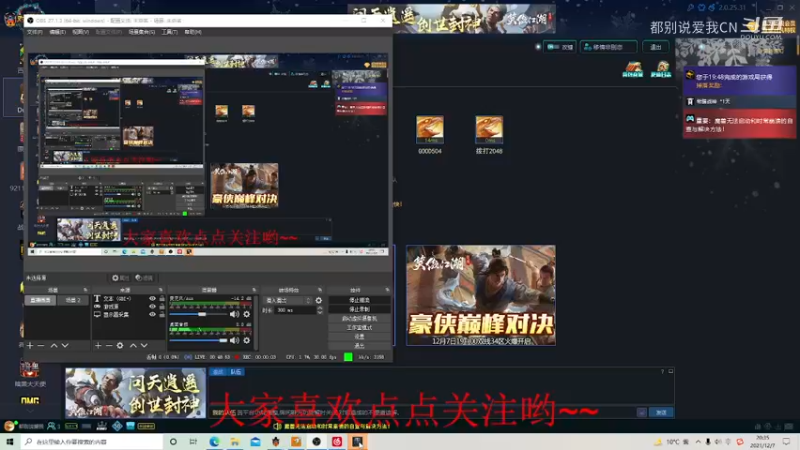The height and width of the screenshot is (450, 800).
Task: Toggle visibility of the text source in OBS
Action: 152,298
